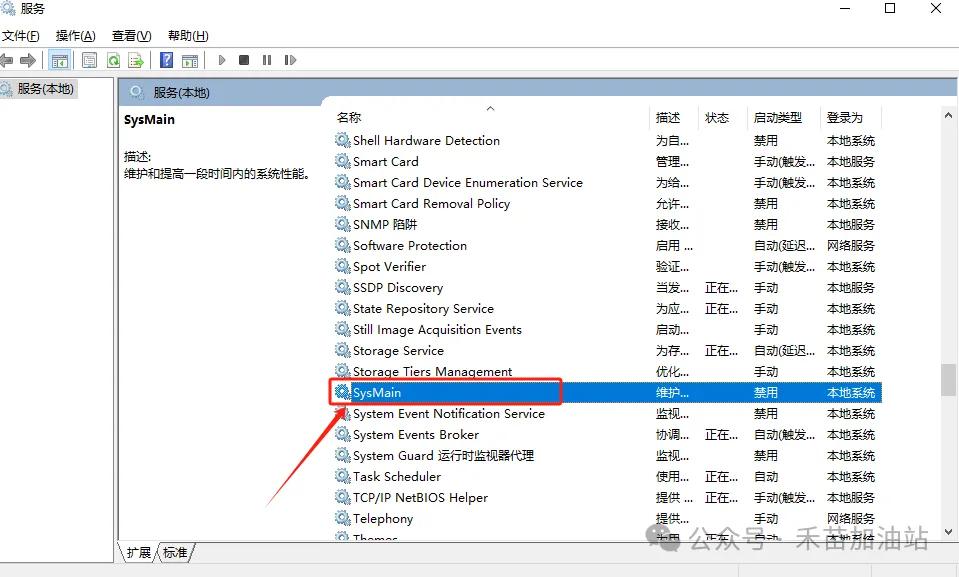
Task: Open the 查看(V) menu
Action: (x=131, y=36)
